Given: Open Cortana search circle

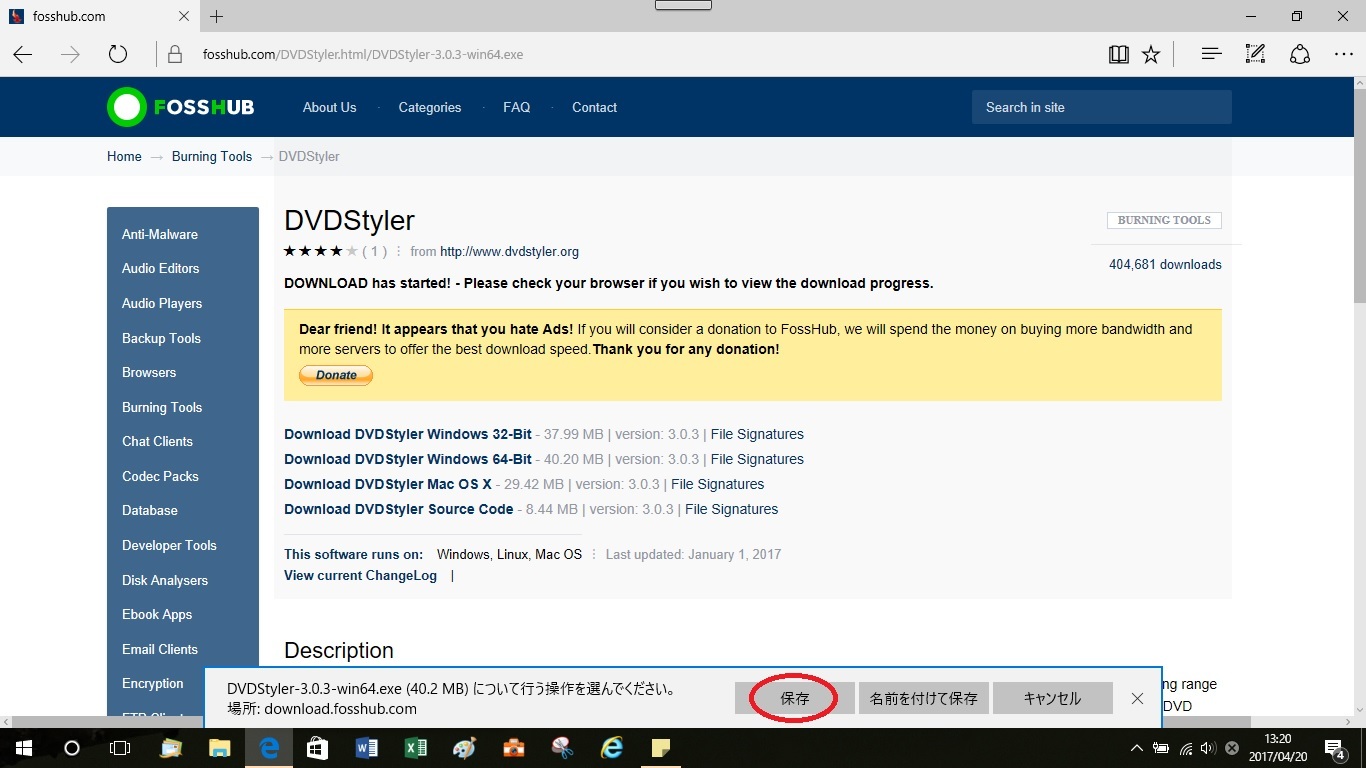Looking at the screenshot, I should [71, 748].
